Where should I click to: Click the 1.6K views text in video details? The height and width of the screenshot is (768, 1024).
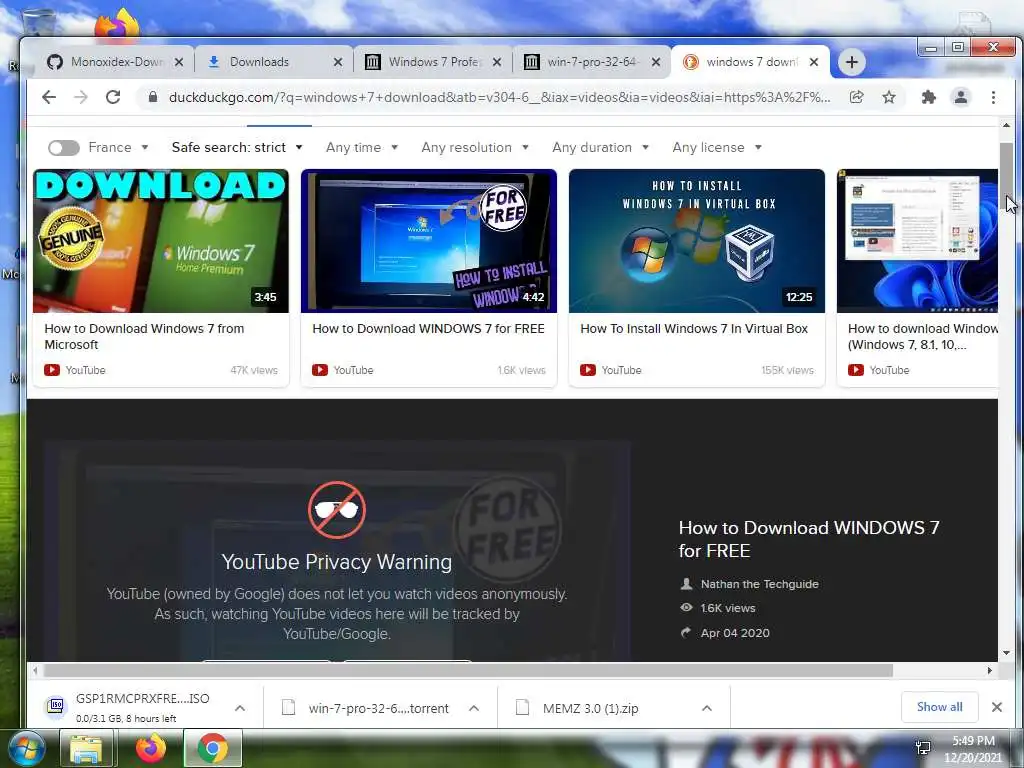728,608
